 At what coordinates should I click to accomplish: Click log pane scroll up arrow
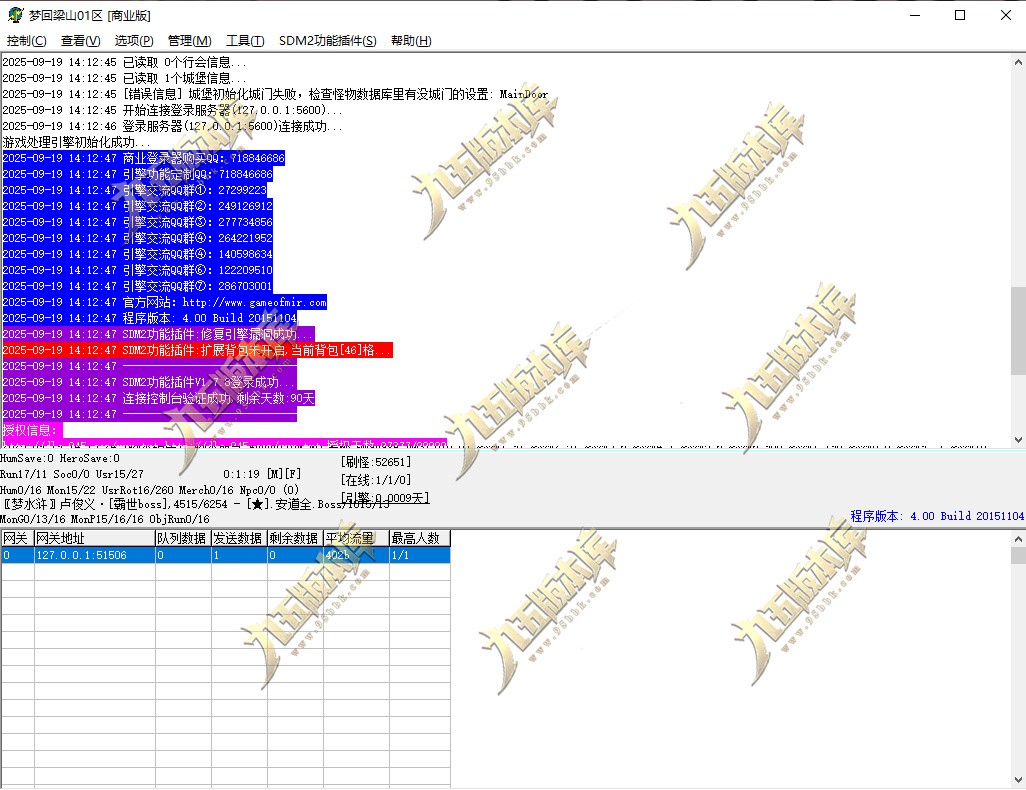coord(1017,62)
